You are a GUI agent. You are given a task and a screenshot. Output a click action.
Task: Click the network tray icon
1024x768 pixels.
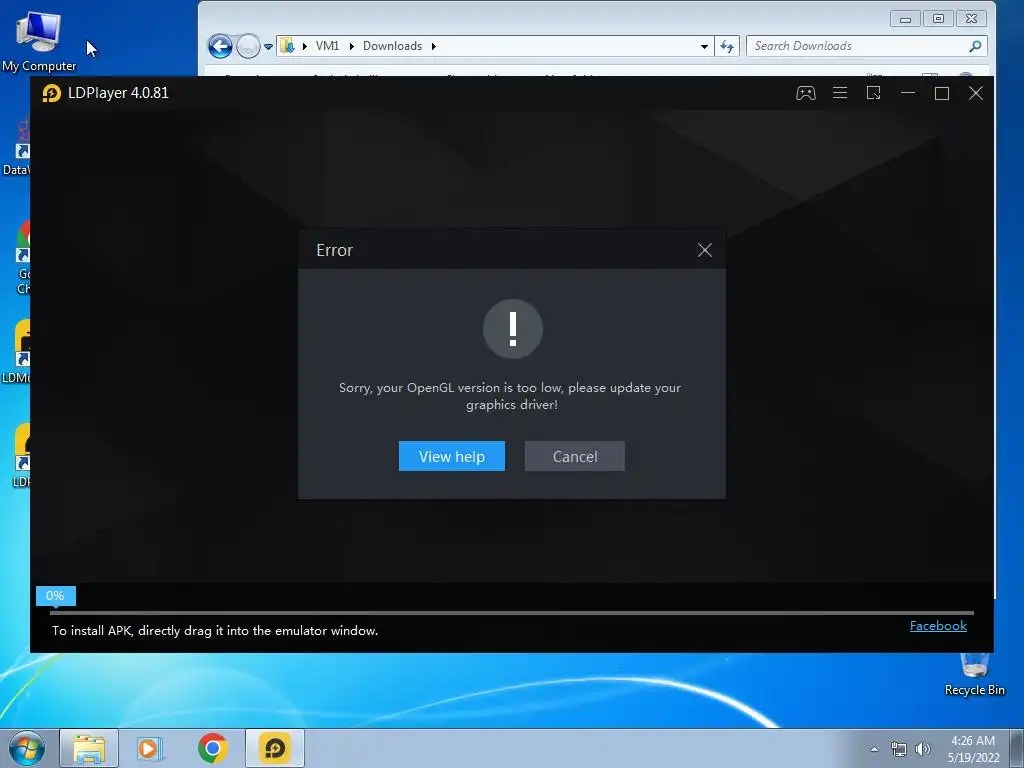(x=899, y=749)
